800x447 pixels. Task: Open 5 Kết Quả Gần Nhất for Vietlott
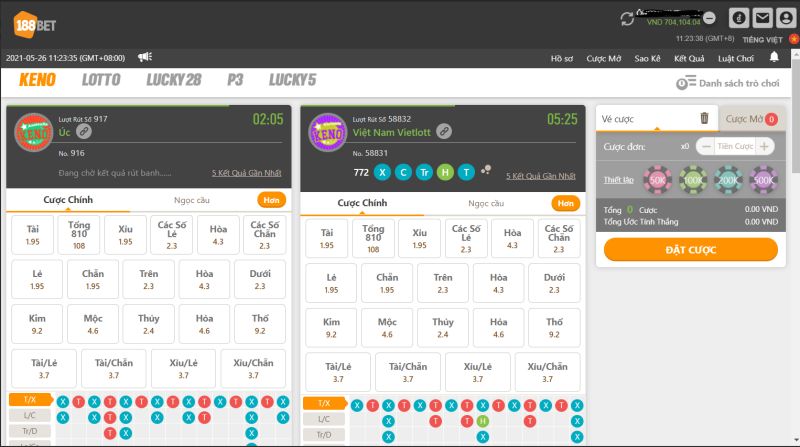tap(541, 176)
